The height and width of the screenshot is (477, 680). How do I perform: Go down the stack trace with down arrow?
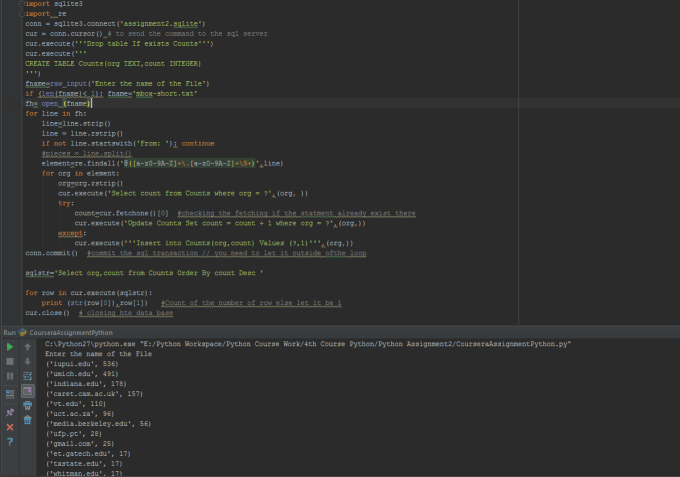[27, 361]
